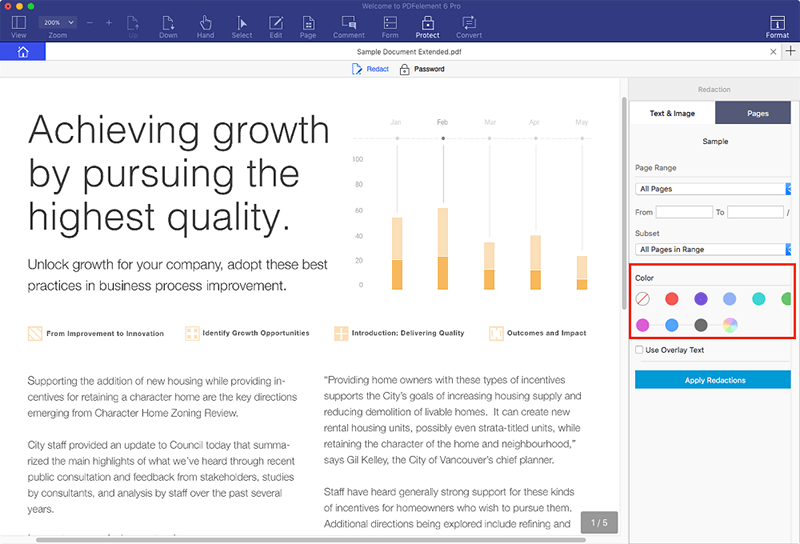Add a new tab with plus button

click(790, 51)
